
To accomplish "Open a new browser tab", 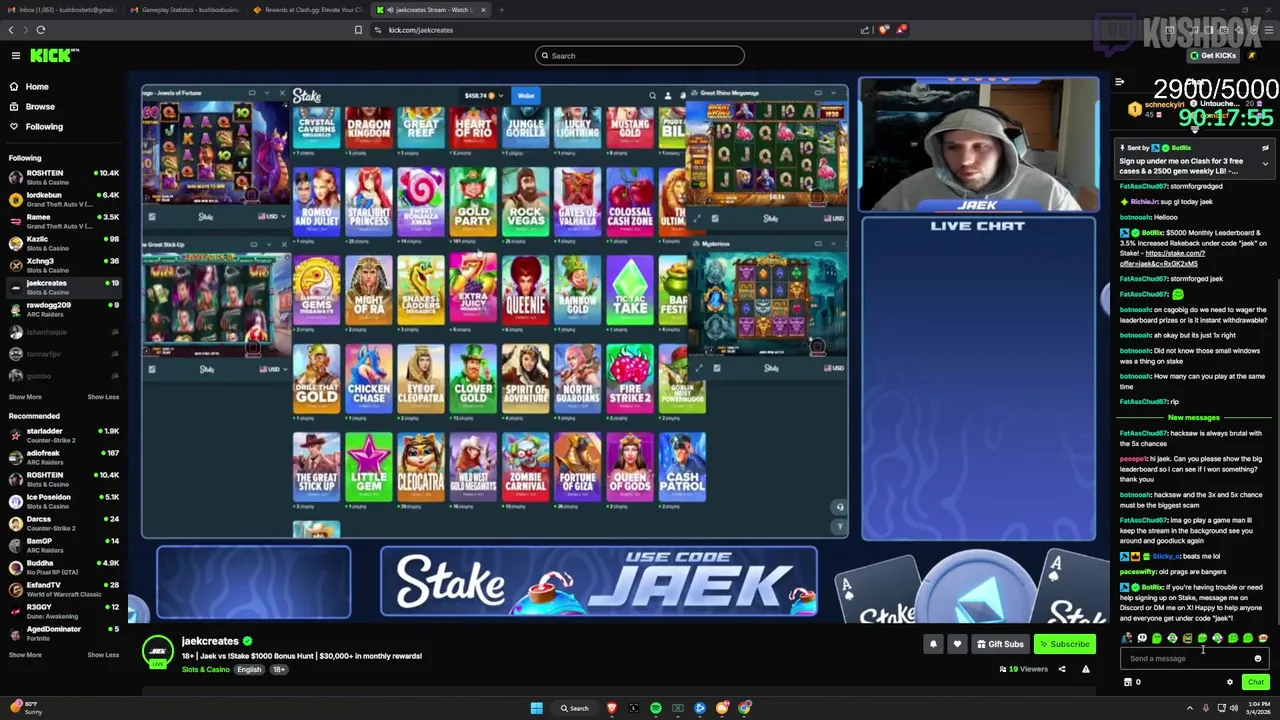I will 502,10.
